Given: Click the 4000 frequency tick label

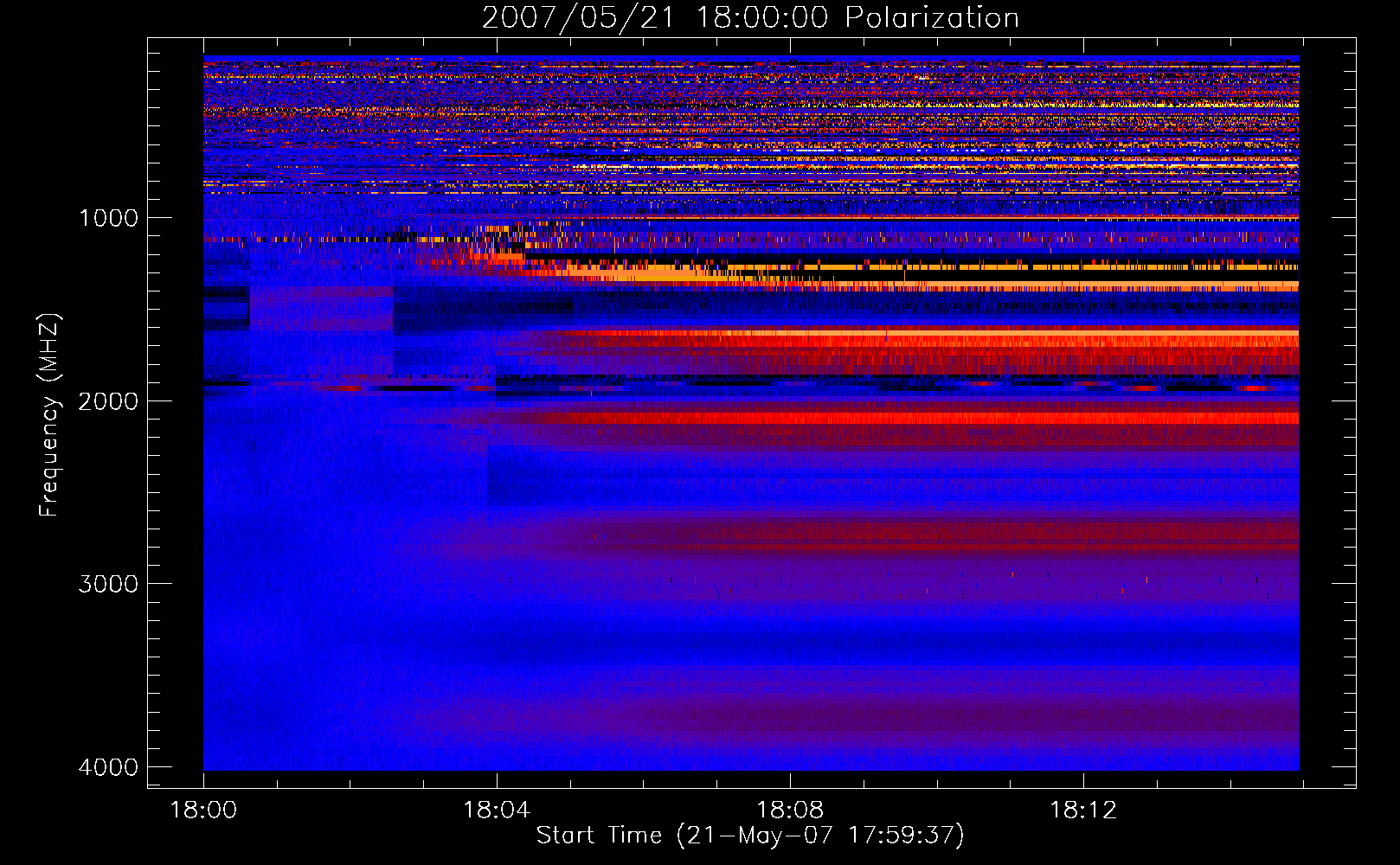Looking at the screenshot, I should coord(108,767).
